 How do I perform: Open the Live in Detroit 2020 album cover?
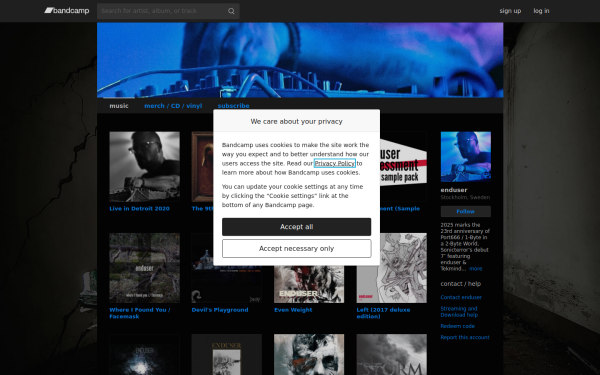(144, 166)
